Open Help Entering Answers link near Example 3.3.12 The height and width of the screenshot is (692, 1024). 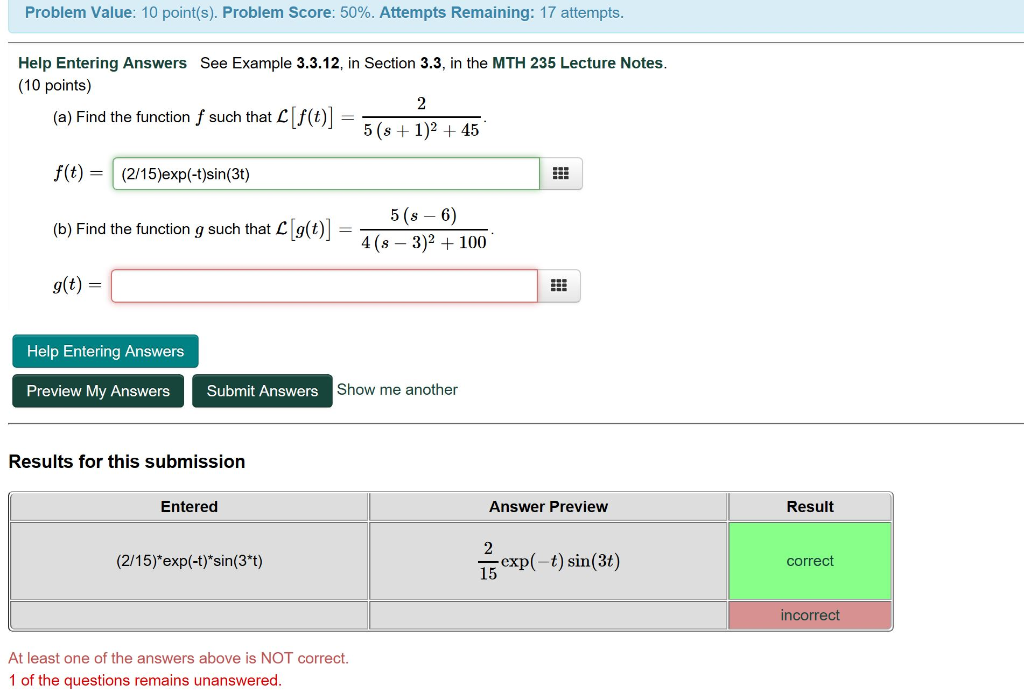point(102,62)
